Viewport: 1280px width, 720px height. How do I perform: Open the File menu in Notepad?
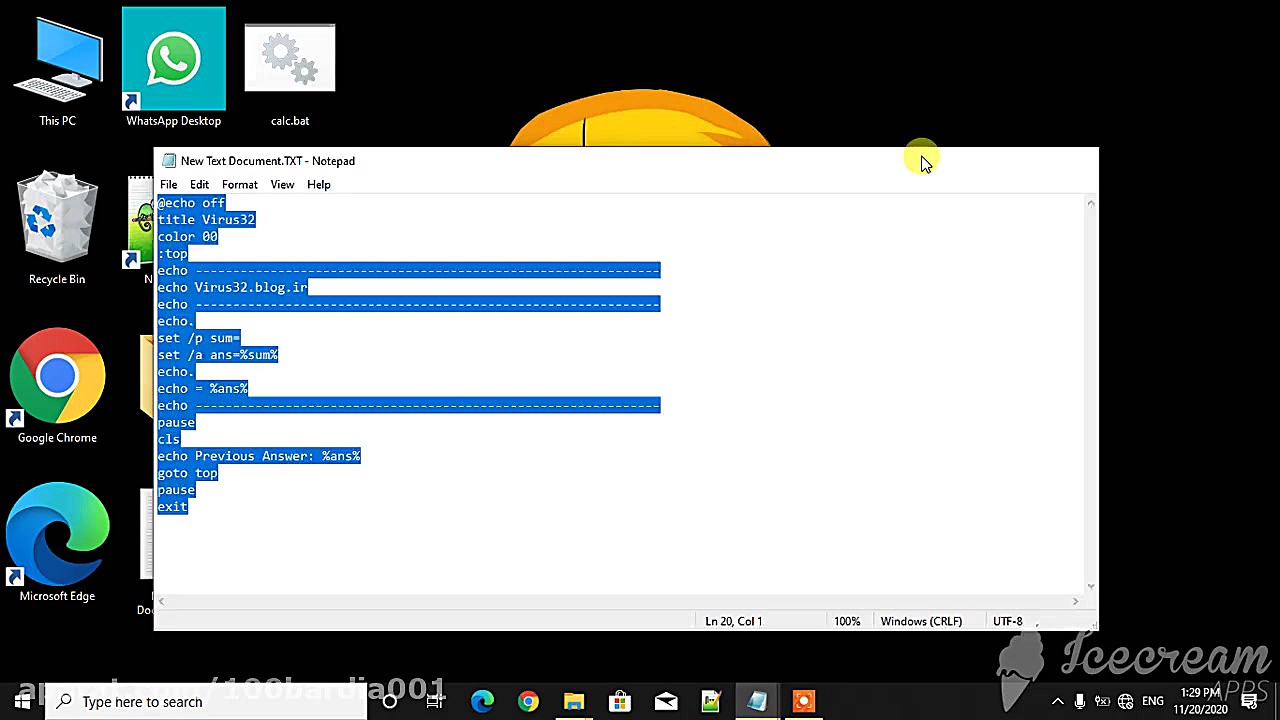click(169, 184)
